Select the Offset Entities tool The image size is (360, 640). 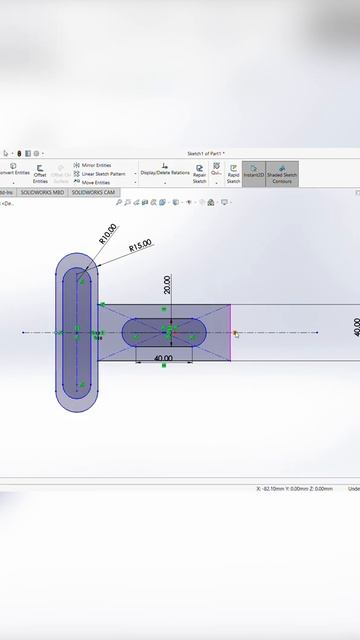pos(40,174)
